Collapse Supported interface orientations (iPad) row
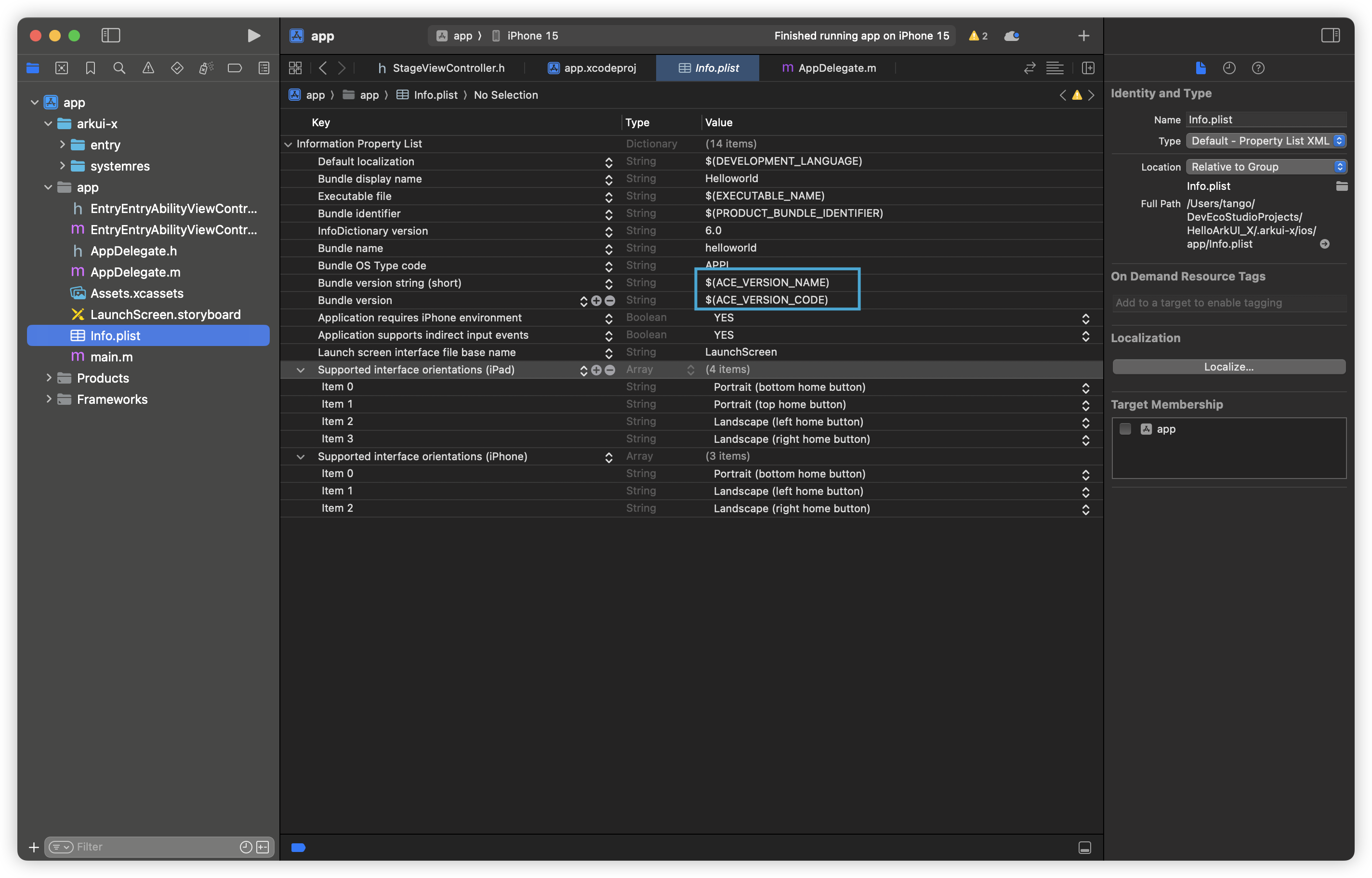This screenshot has height=878, width=1372. [x=301, y=370]
